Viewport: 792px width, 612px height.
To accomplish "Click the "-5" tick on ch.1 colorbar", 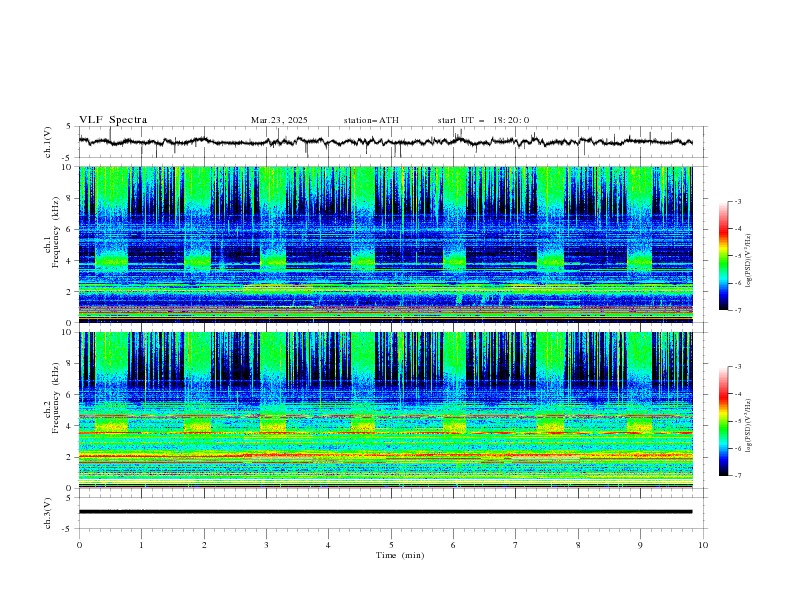I will (x=738, y=256).
